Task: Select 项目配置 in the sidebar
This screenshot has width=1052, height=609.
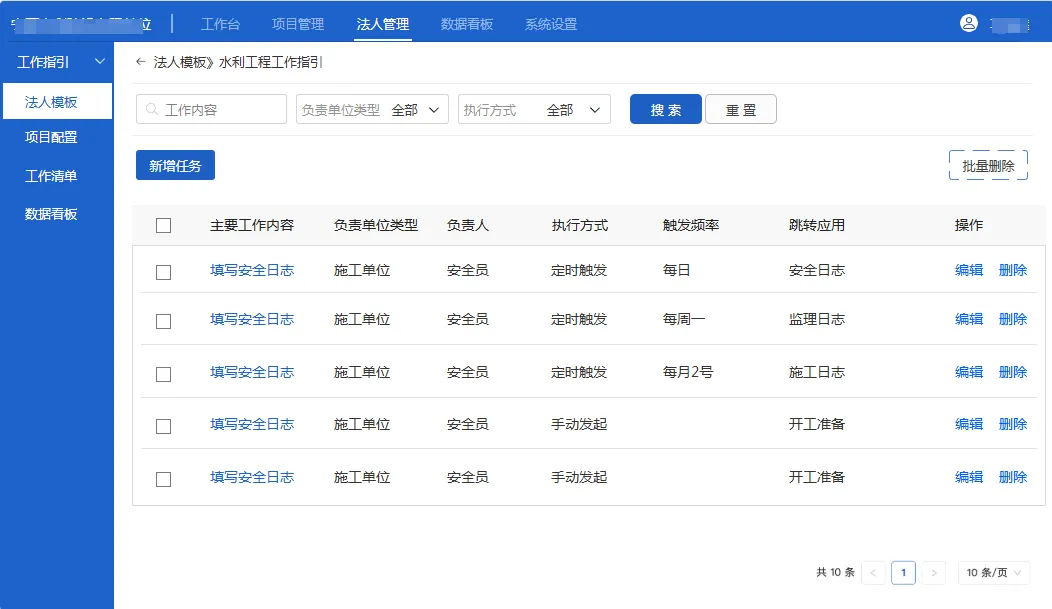Action: tap(51, 137)
